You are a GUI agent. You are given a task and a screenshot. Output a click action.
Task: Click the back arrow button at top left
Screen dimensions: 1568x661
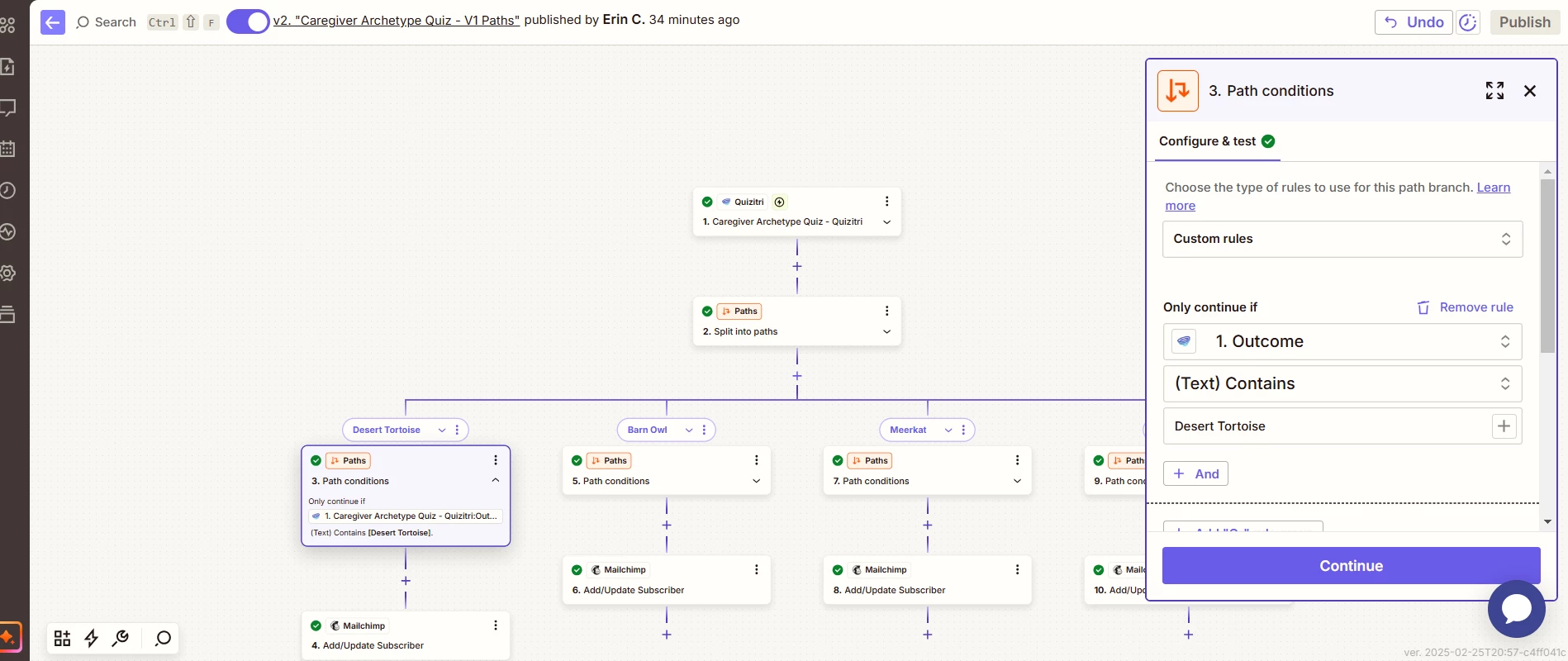click(53, 22)
